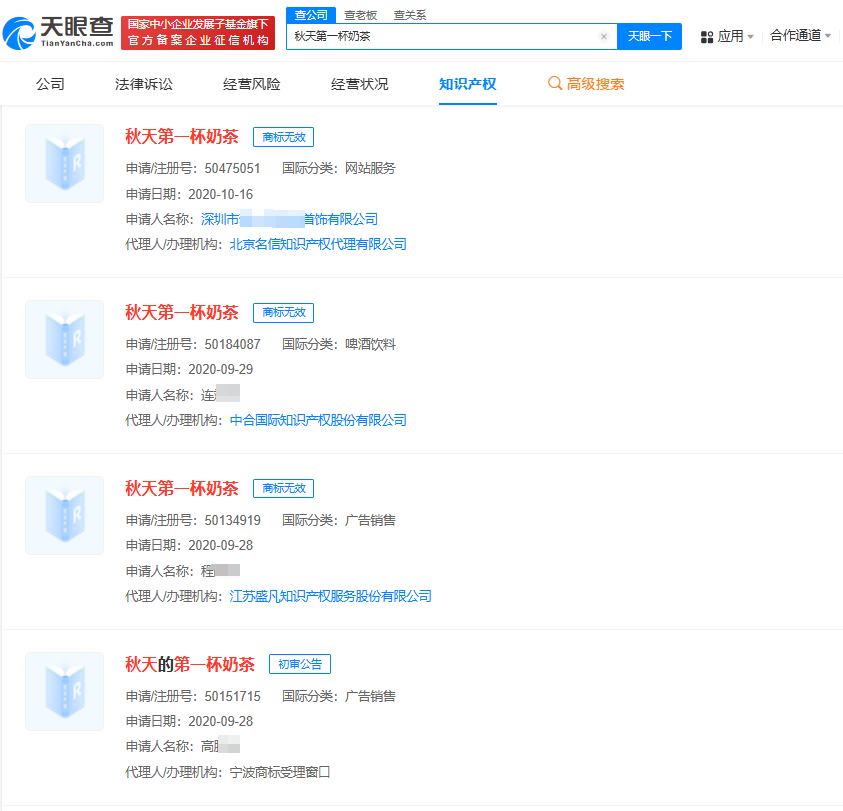Click inside the search input field
Viewport: 843px width, 811px height.
click(440, 36)
